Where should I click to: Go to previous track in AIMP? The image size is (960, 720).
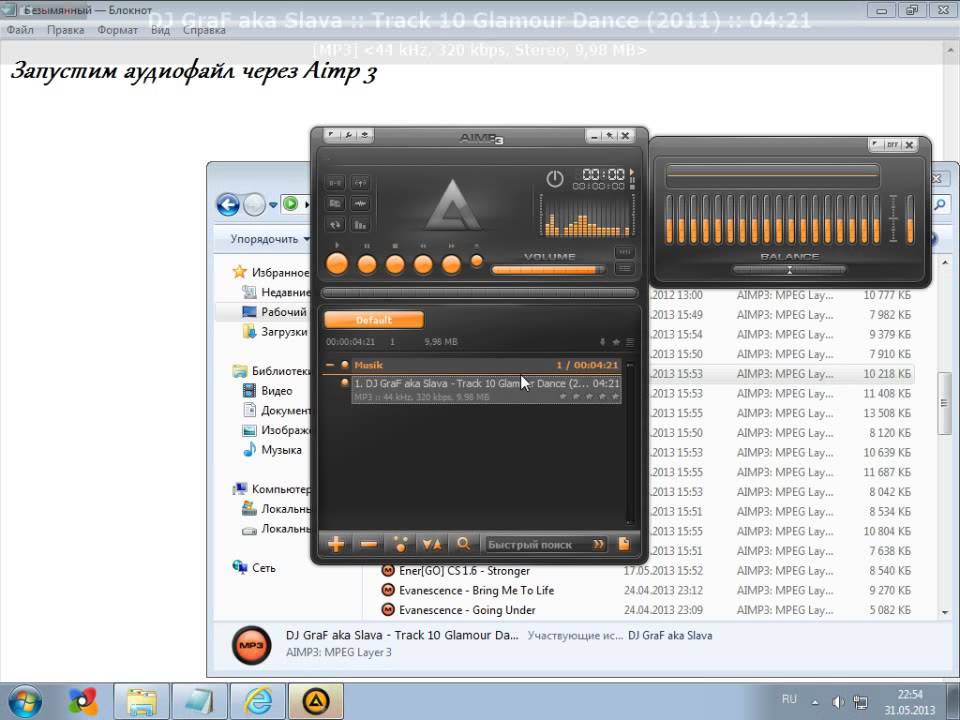click(423, 264)
